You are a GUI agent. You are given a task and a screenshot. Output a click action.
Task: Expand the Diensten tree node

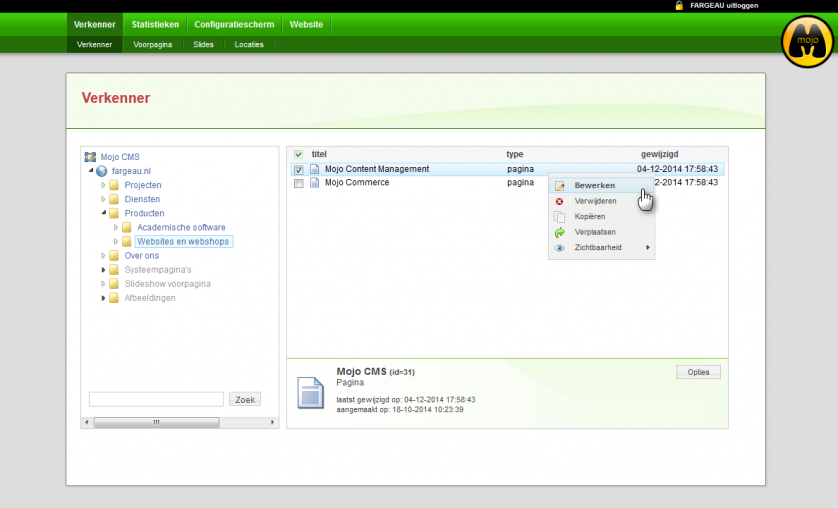[x=103, y=199]
